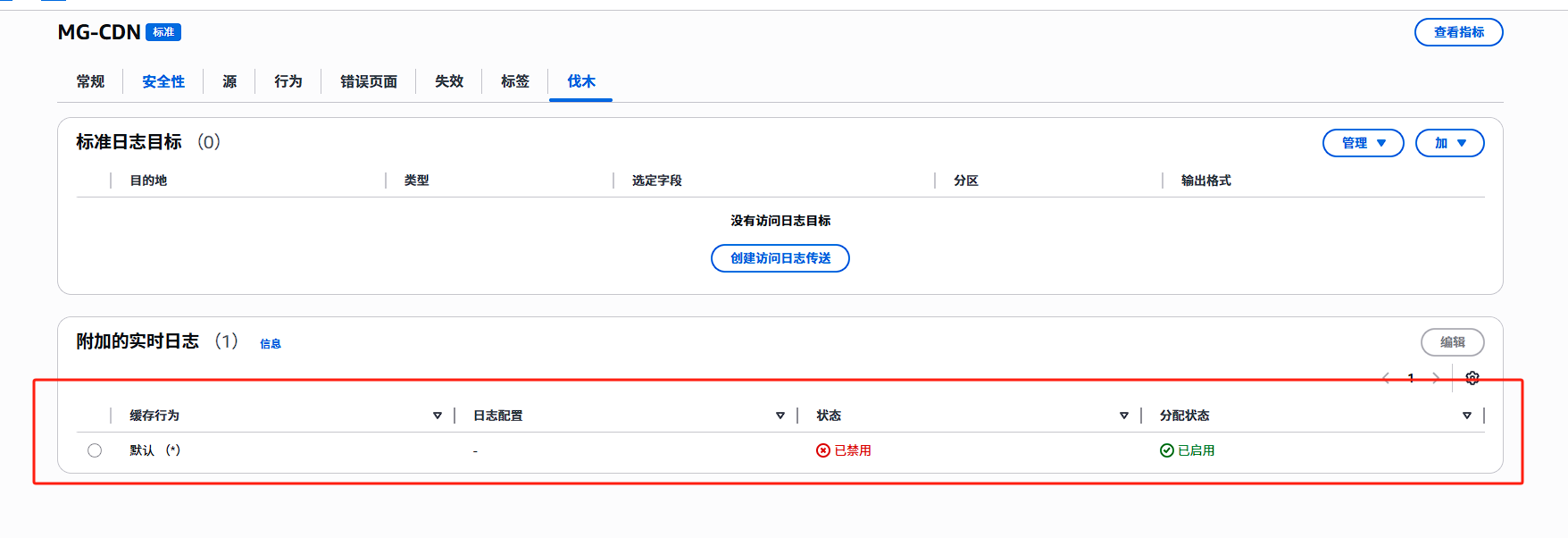This screenshot has width=1568, height=538.
Task: Switch to the 错误页面 tab
Action: (x=368, y=81)
